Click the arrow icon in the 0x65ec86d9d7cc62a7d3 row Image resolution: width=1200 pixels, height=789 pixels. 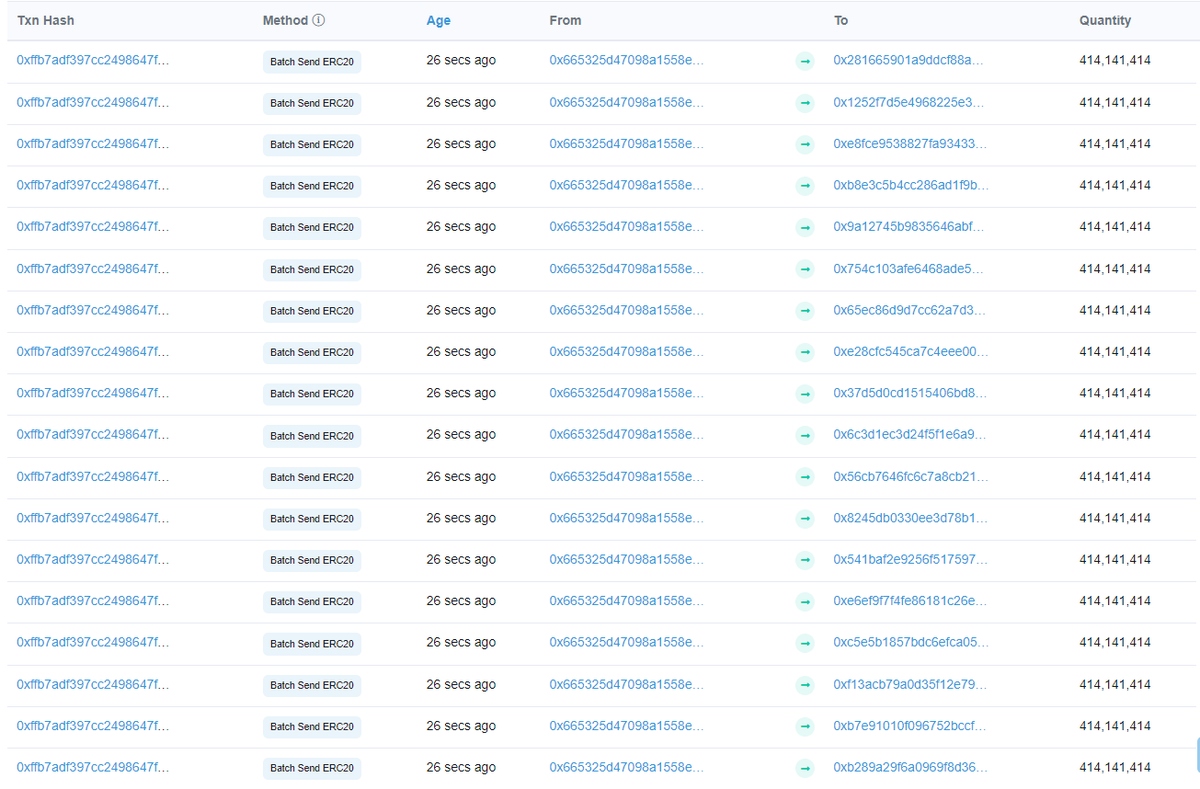pos(805,311)
